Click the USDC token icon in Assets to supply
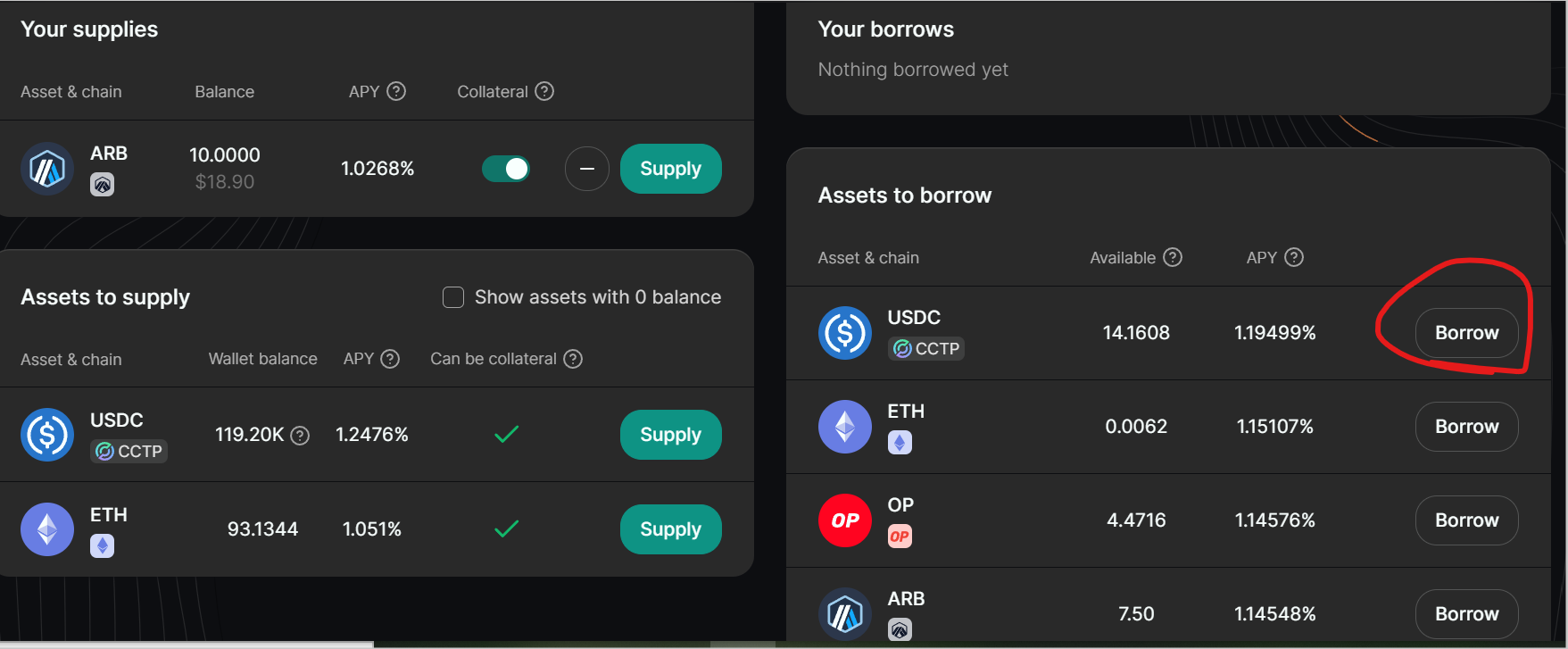Image resolution: width=1568 pixels, height=649 pixels. coord(47,435)
